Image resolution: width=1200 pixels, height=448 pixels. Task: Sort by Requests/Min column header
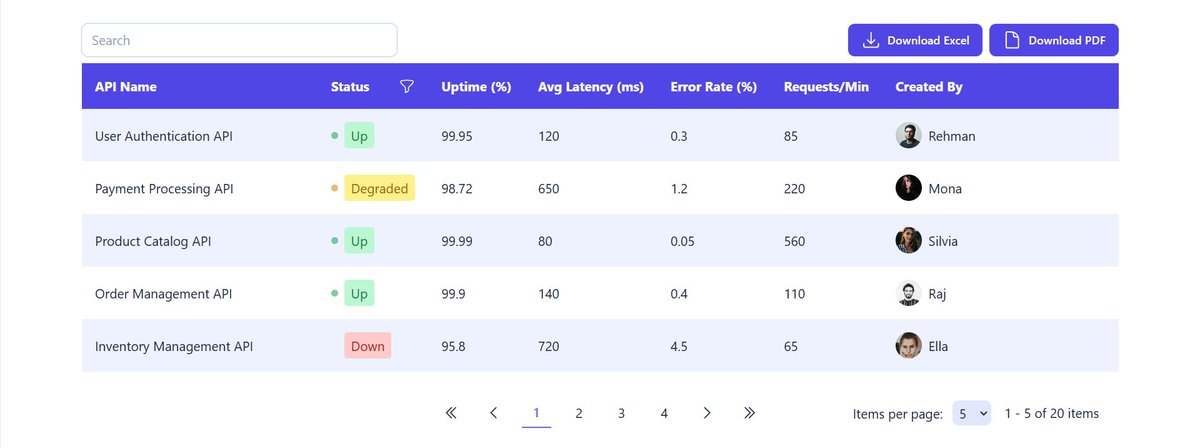pos(826,87)
